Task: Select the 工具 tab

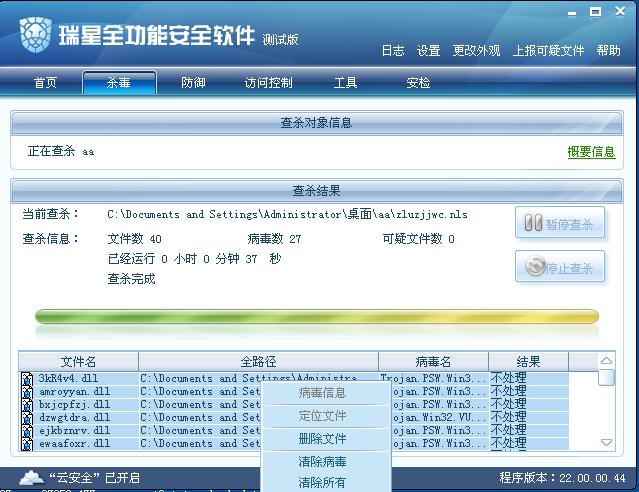Action: coord(345,83)
